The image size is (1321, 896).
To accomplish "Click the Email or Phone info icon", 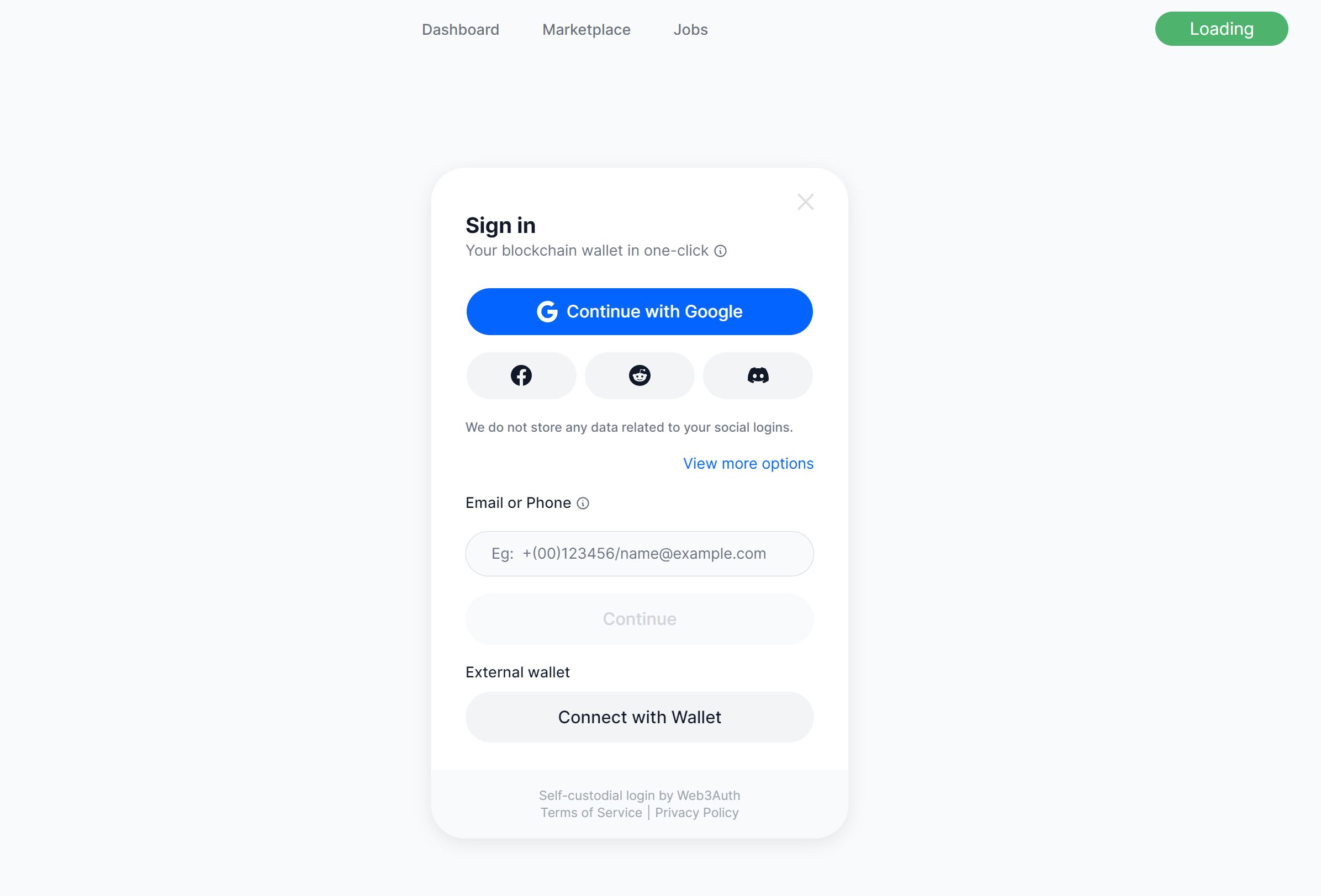I will pos(583,503).
